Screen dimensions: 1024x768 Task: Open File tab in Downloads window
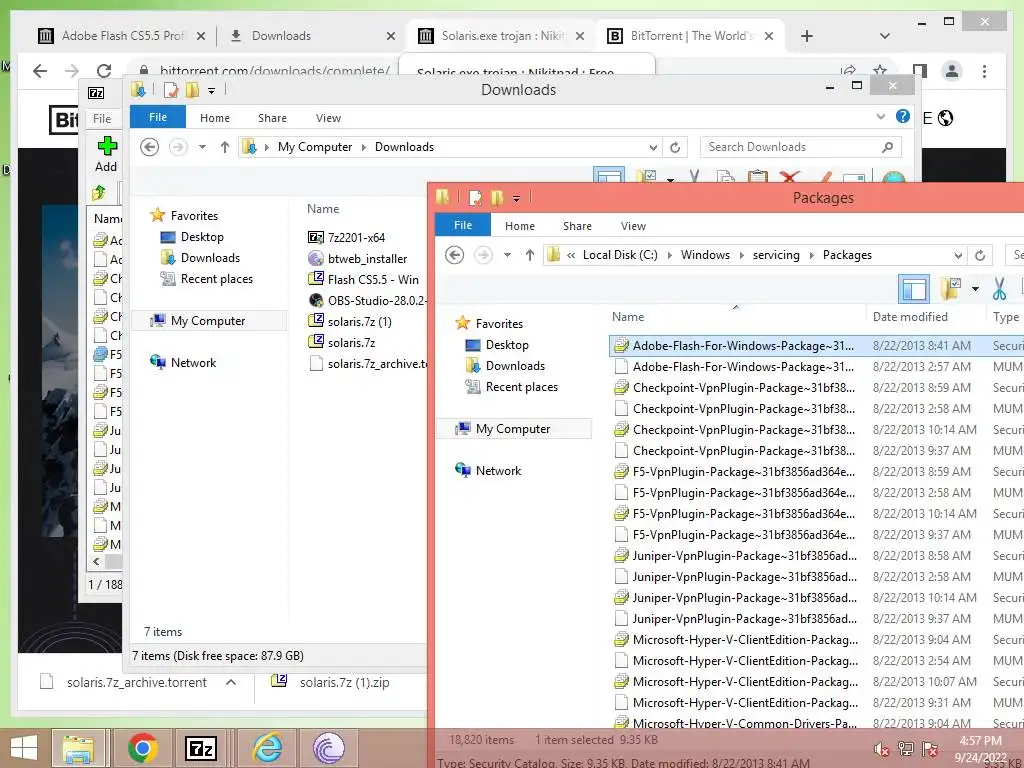(157, 117)
